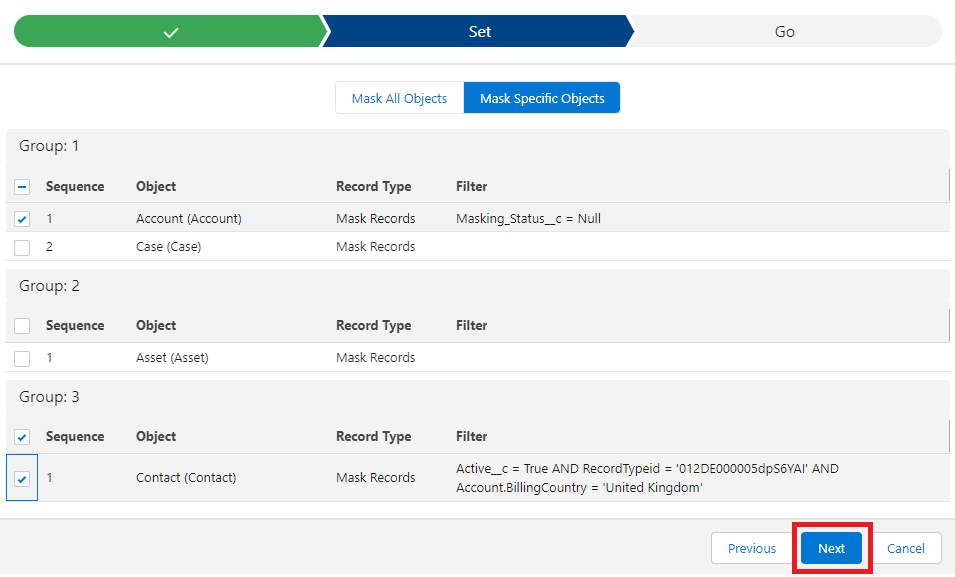This screenshot has height=577, width=955.
Task: Click the Cancel button
Action: tap(905, 548)
